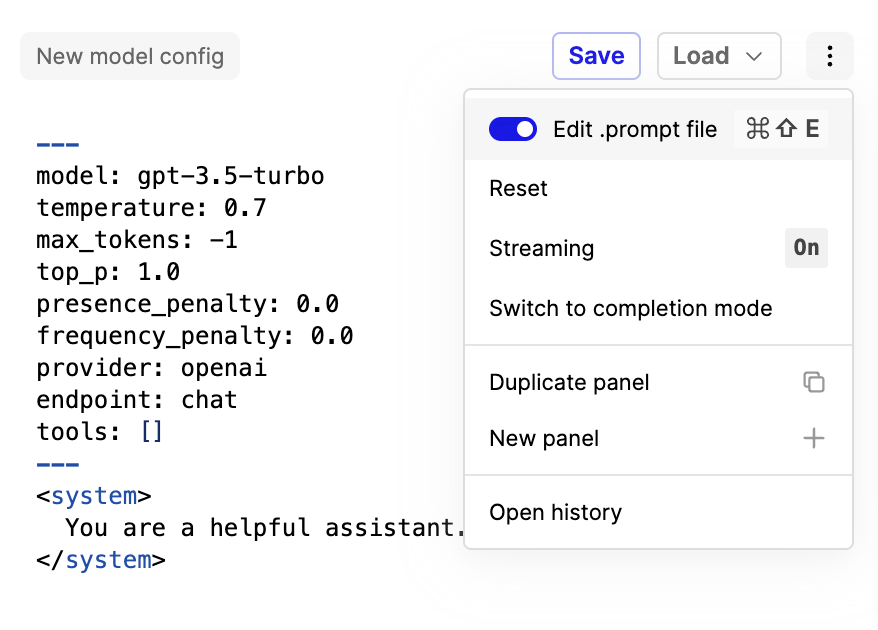
Task: Select the New panel menu entry
Action: 658,438
